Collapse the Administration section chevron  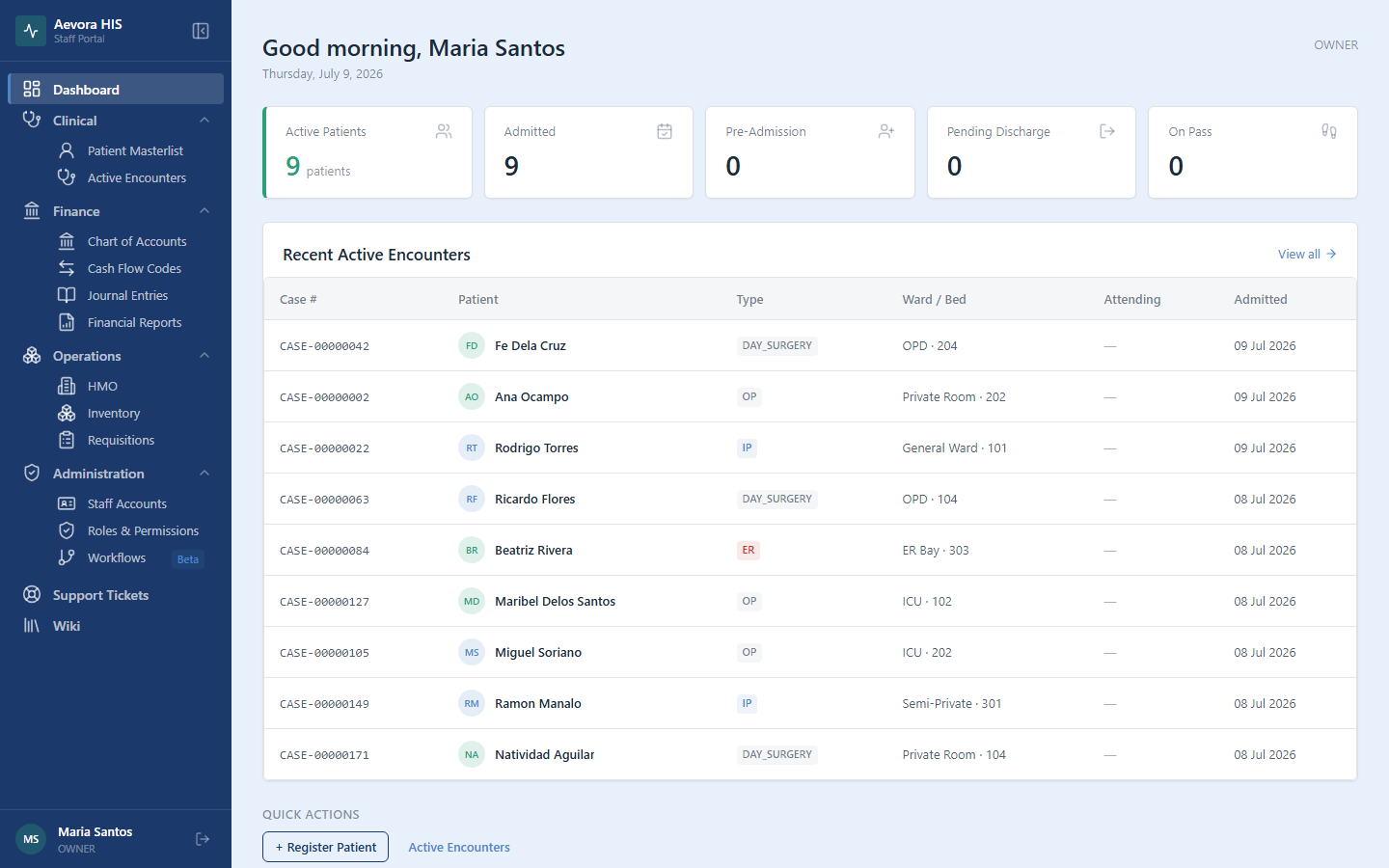[x=204, y=473]
